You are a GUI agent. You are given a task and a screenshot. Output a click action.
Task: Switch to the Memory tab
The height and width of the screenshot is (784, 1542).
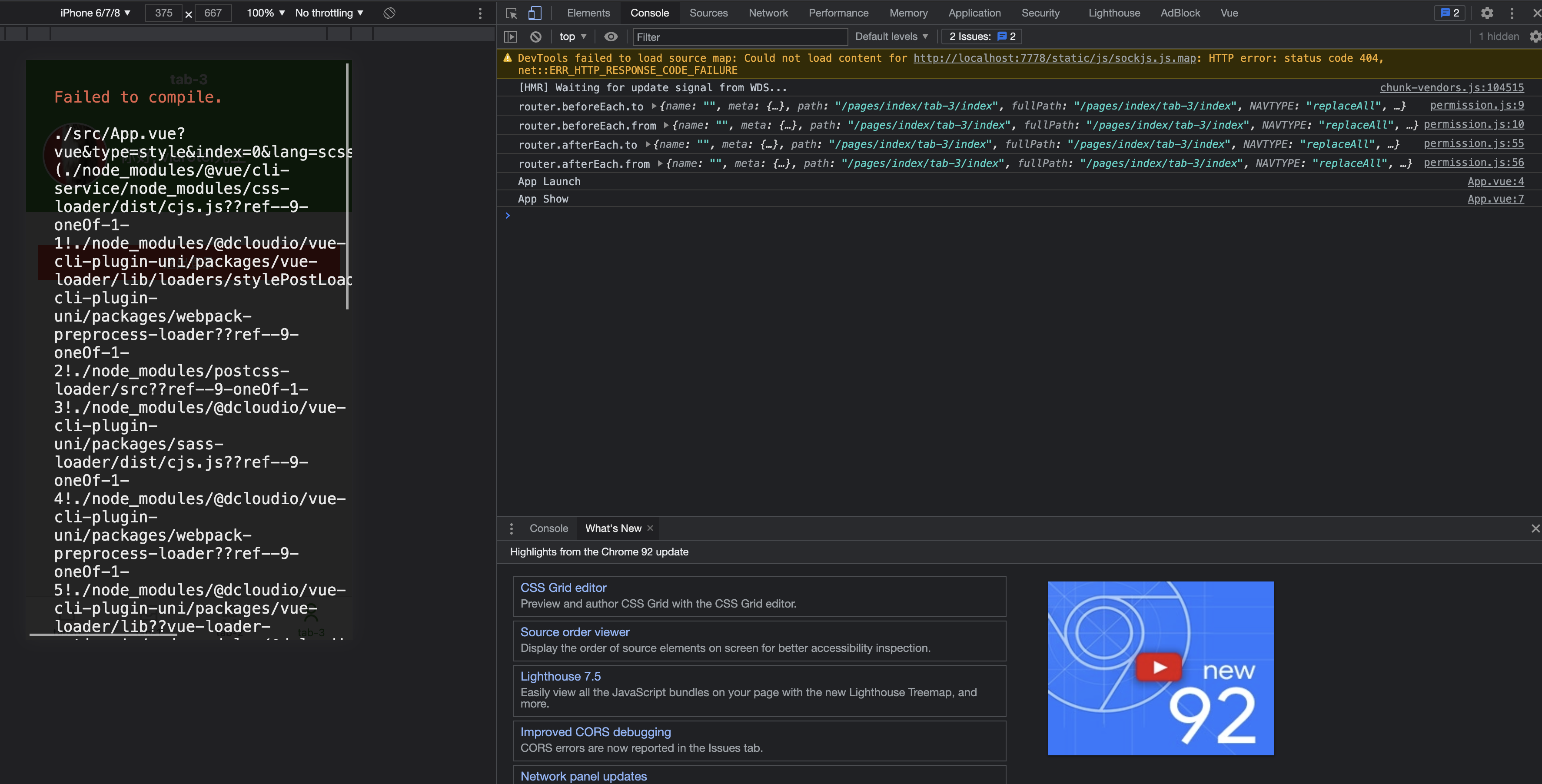pos(908,13)
